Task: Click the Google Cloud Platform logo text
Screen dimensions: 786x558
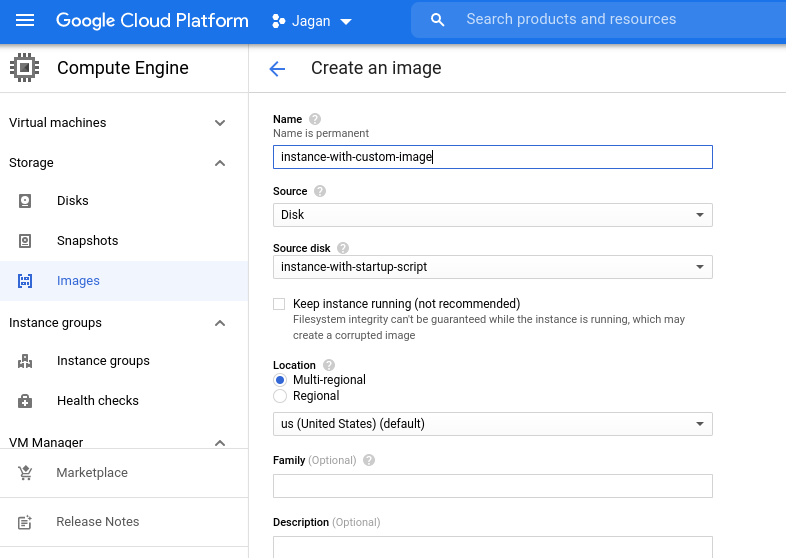Action: [152, 21]
